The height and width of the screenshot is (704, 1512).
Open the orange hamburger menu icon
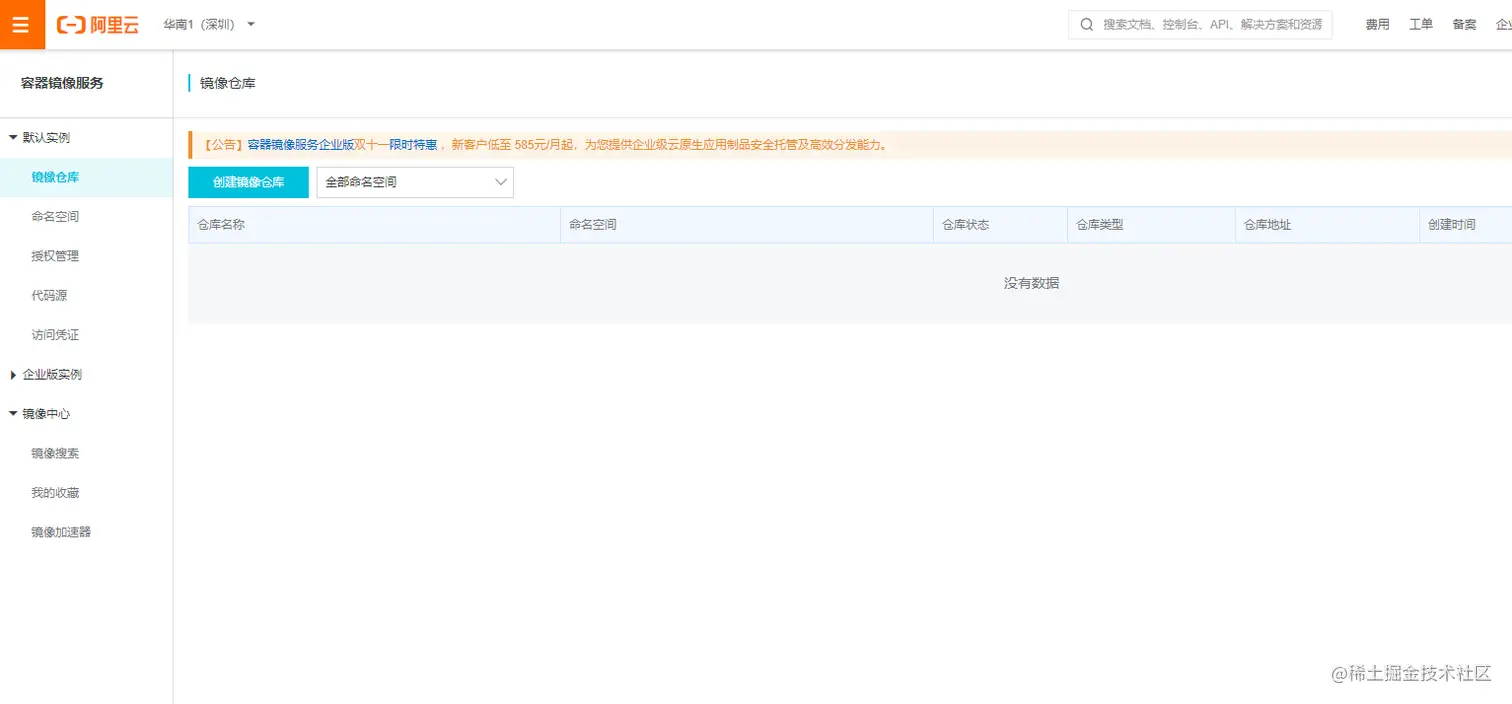pyautogui.click(x=21, y=24)
